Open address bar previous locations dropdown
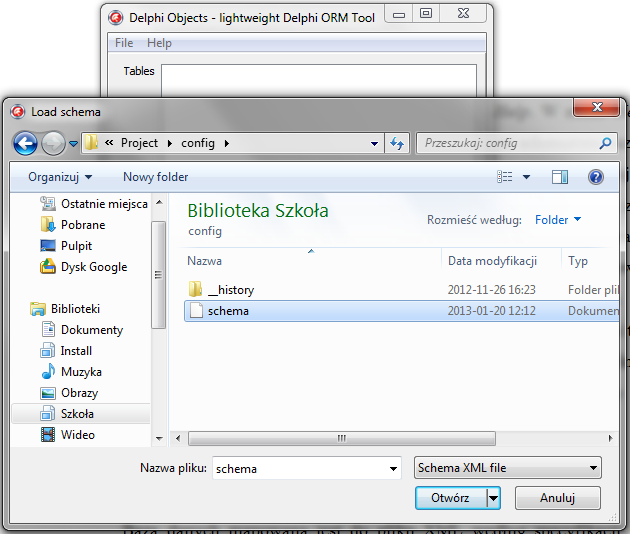630x534 pixels. coord(374,143)
